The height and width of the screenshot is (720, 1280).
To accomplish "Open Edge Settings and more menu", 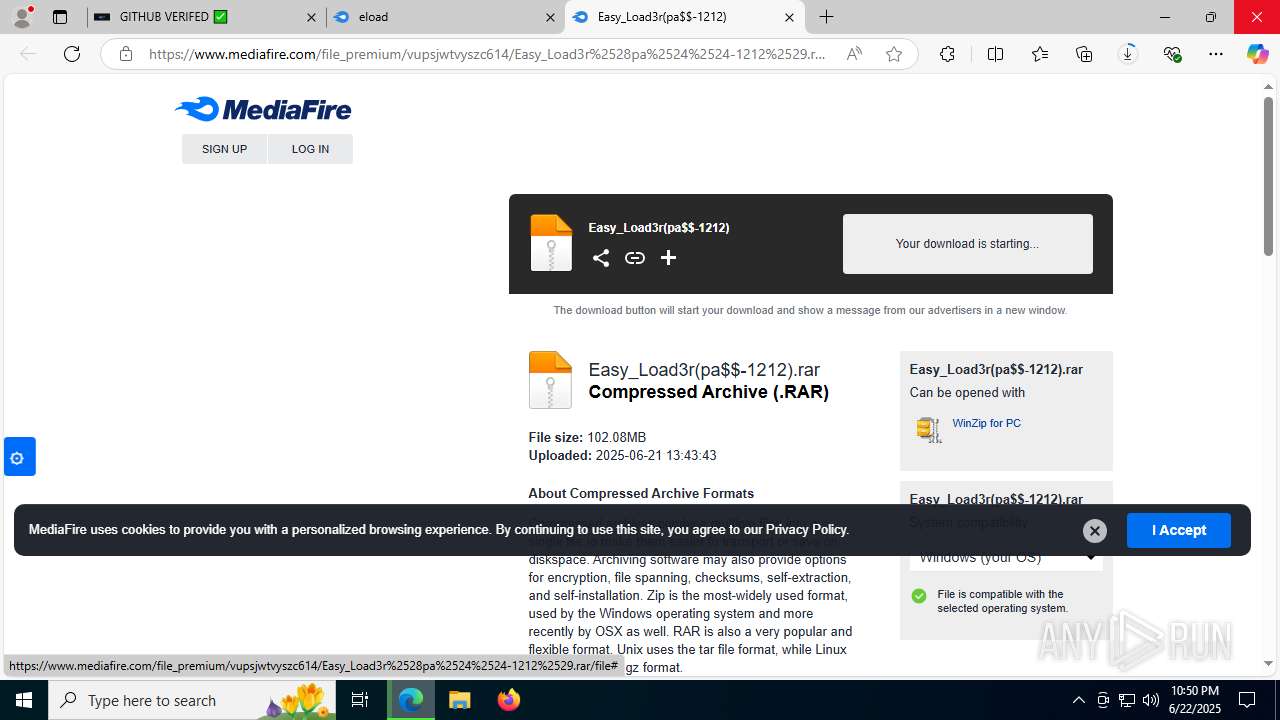I will tap(1216, 54).
